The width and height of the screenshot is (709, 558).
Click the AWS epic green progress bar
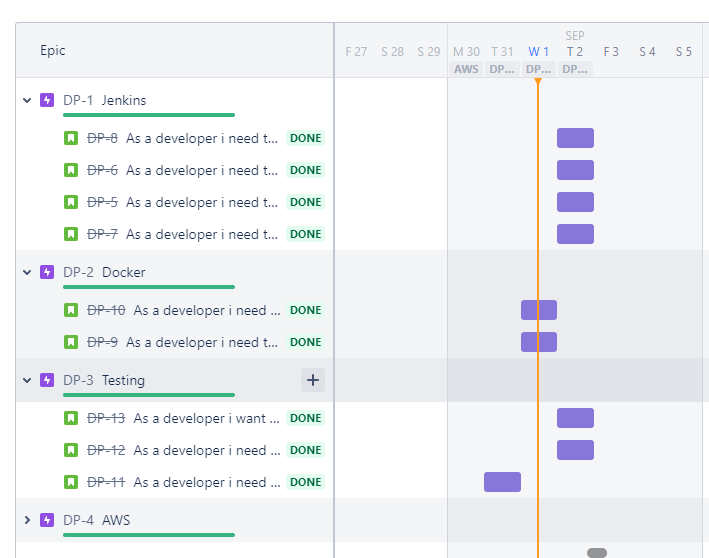click(x=149, y=535)
